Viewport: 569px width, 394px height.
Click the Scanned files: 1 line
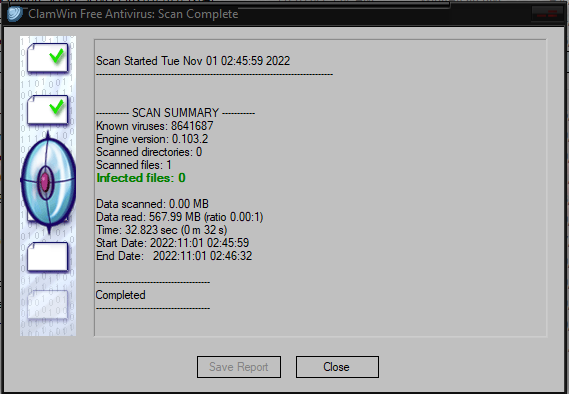(134, 165)
